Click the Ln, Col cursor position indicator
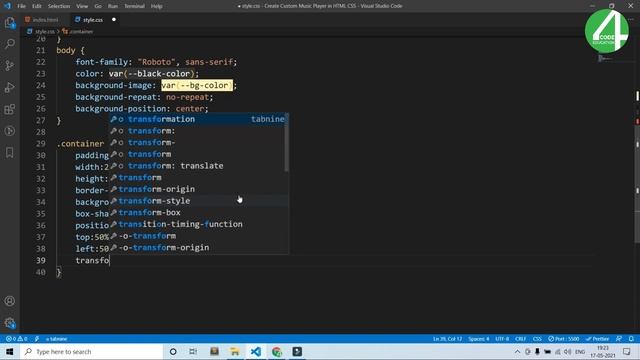 tap(447, 339)
